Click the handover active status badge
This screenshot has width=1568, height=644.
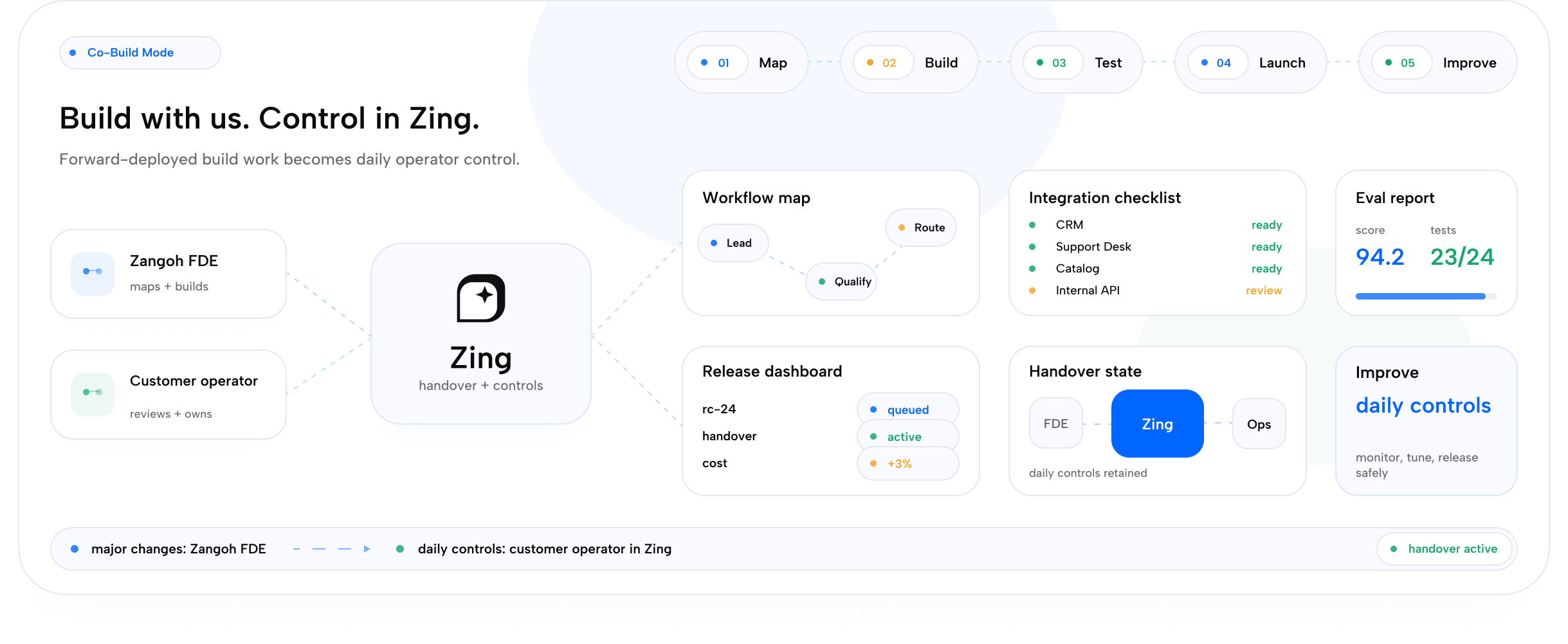(x=1445, y=549)
